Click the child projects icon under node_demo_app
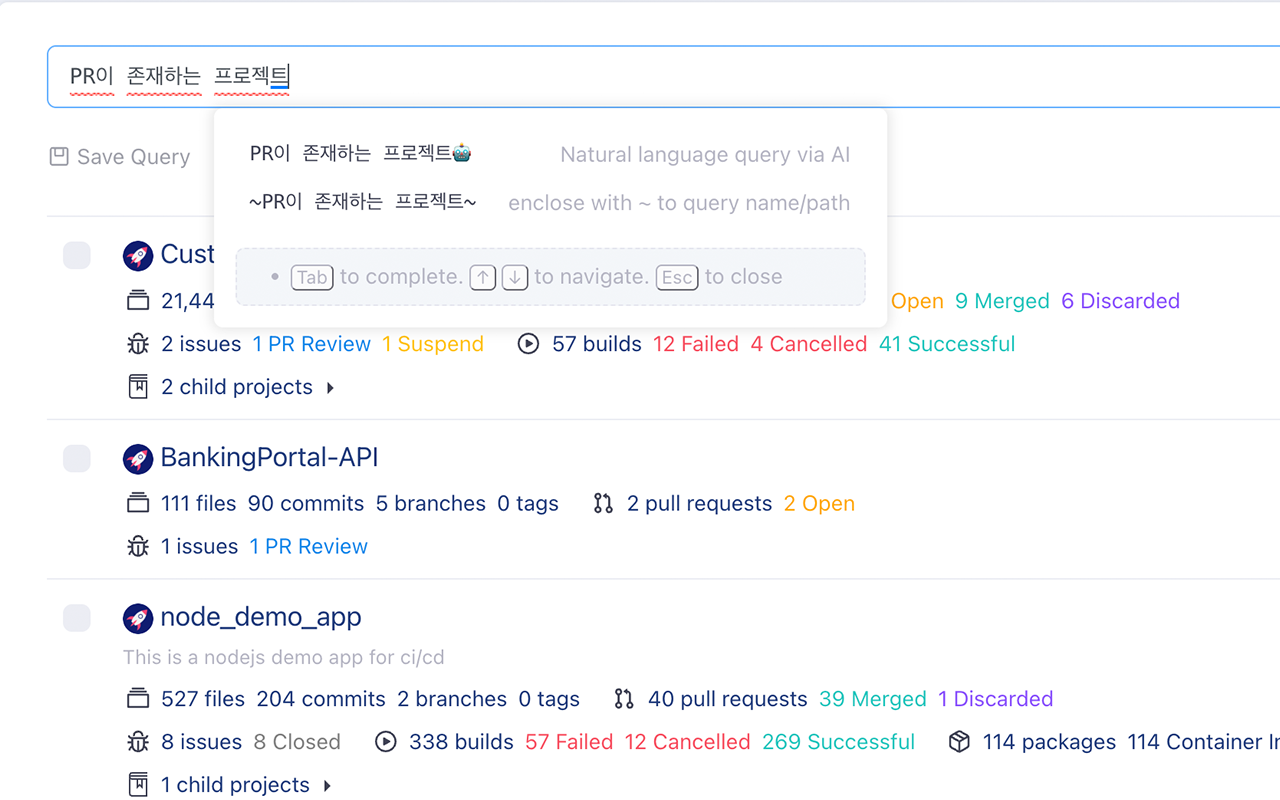 coord(138,785)
